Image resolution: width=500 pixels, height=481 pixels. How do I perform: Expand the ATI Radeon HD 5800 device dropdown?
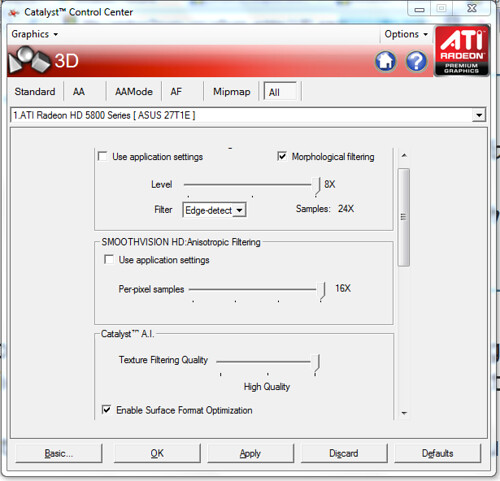click(248, 115)
